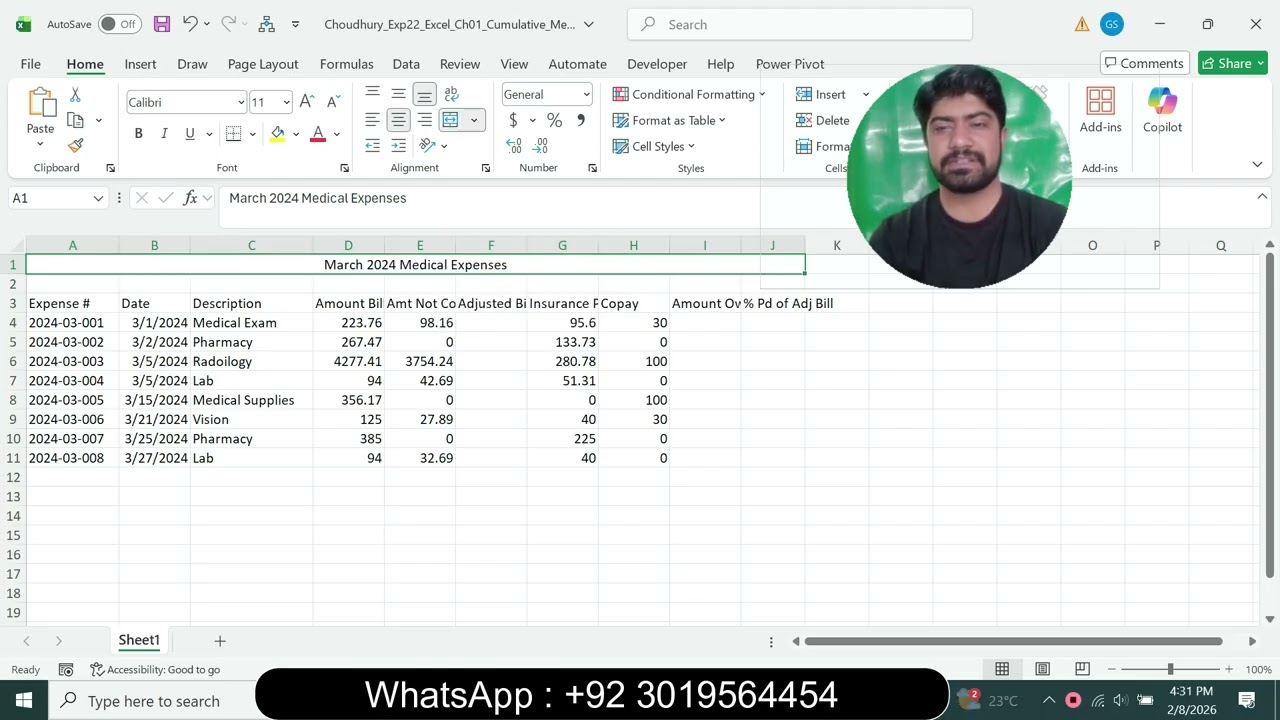The height and width of the screenshot is (720, 1280).
Task: Cut selection with the scissors icon
Action: [75, 95]
